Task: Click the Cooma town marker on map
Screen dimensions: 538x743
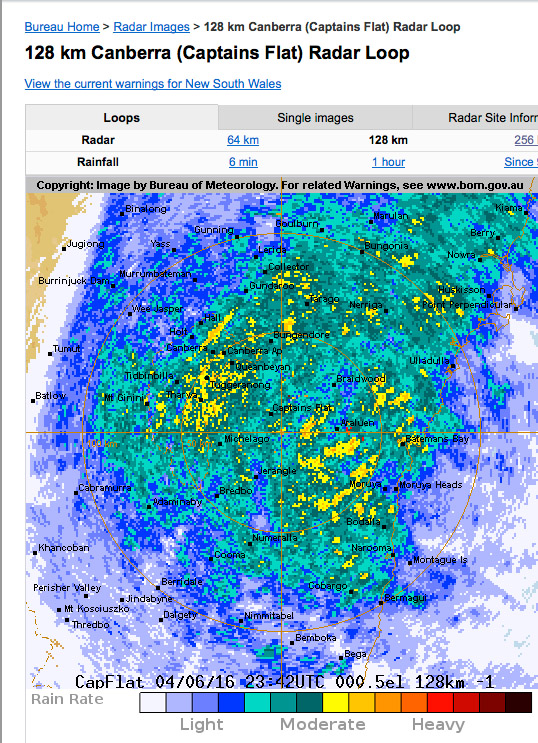Action: 211,559
